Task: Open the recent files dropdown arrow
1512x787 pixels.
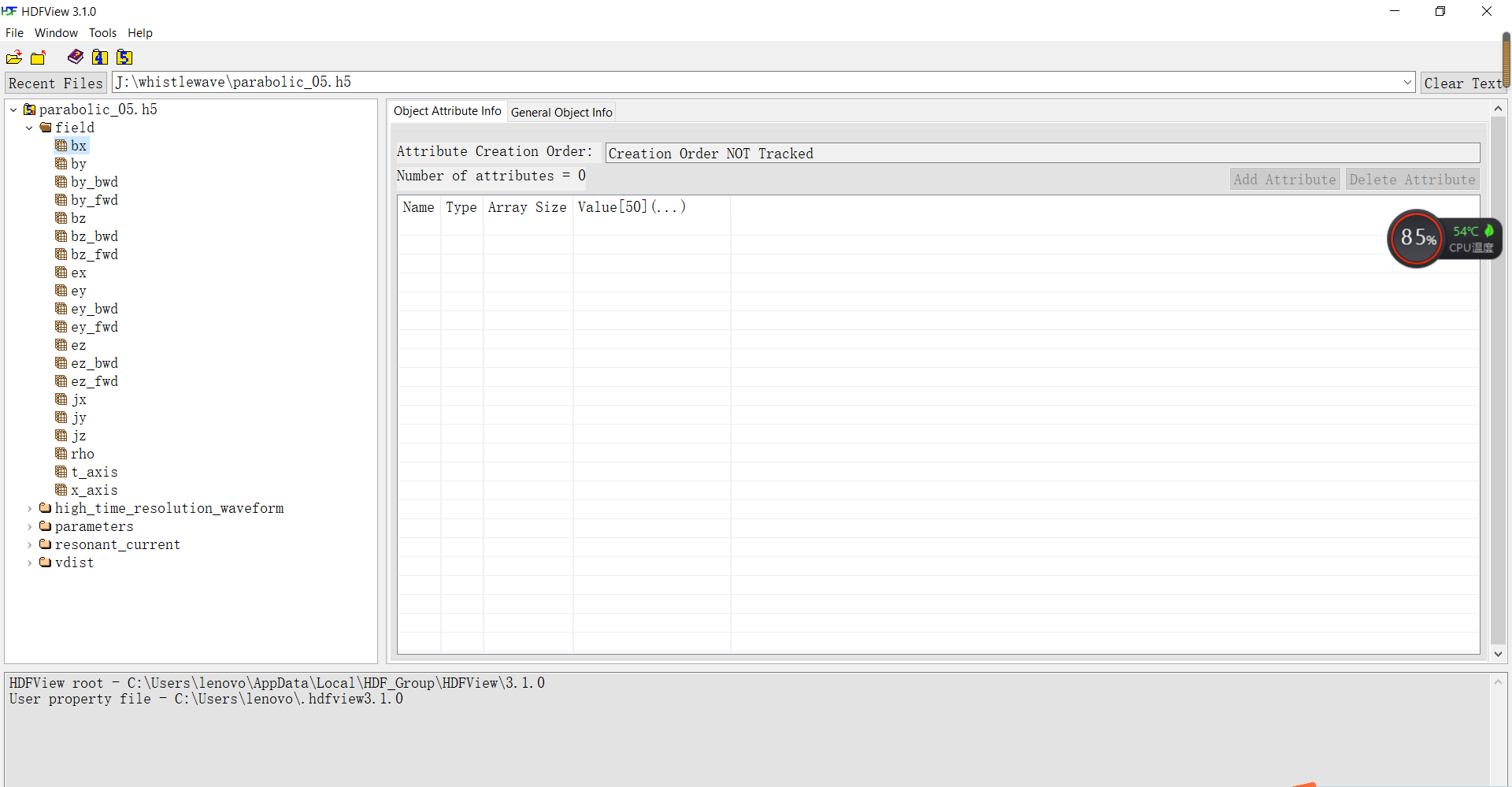Action: coord(1406,82)
